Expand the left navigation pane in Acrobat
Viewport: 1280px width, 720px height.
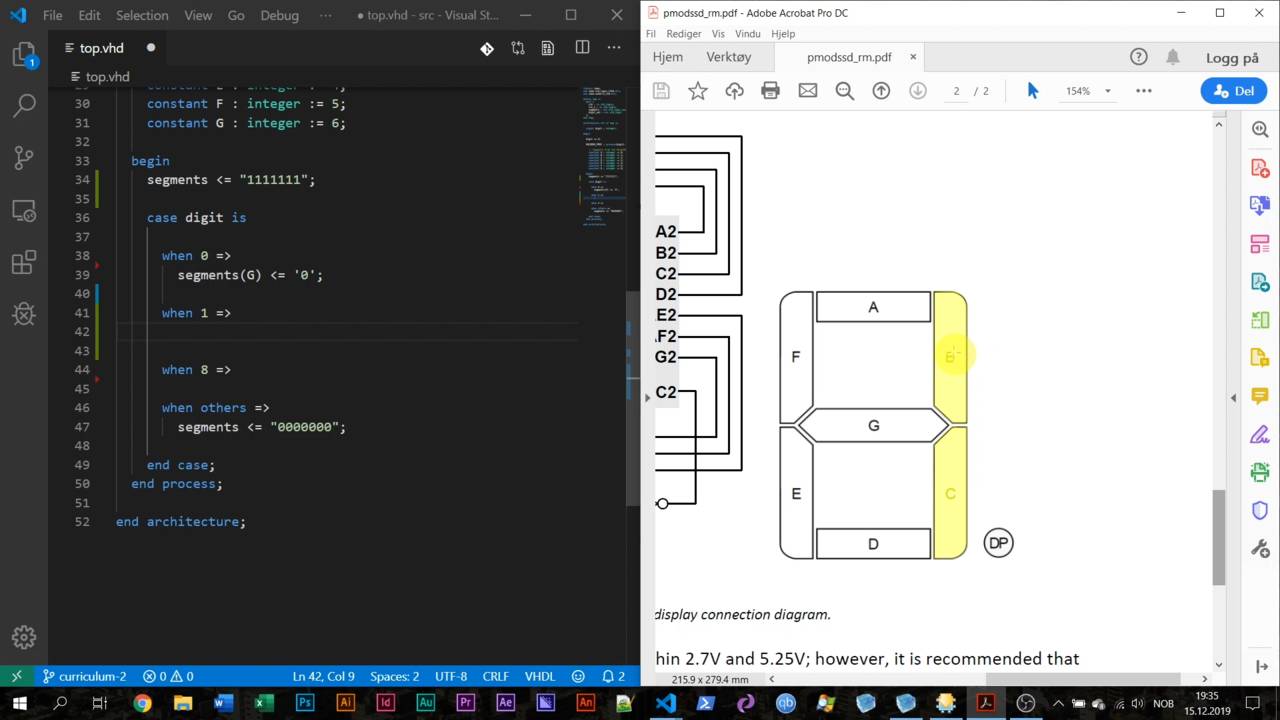click(647, 397)
